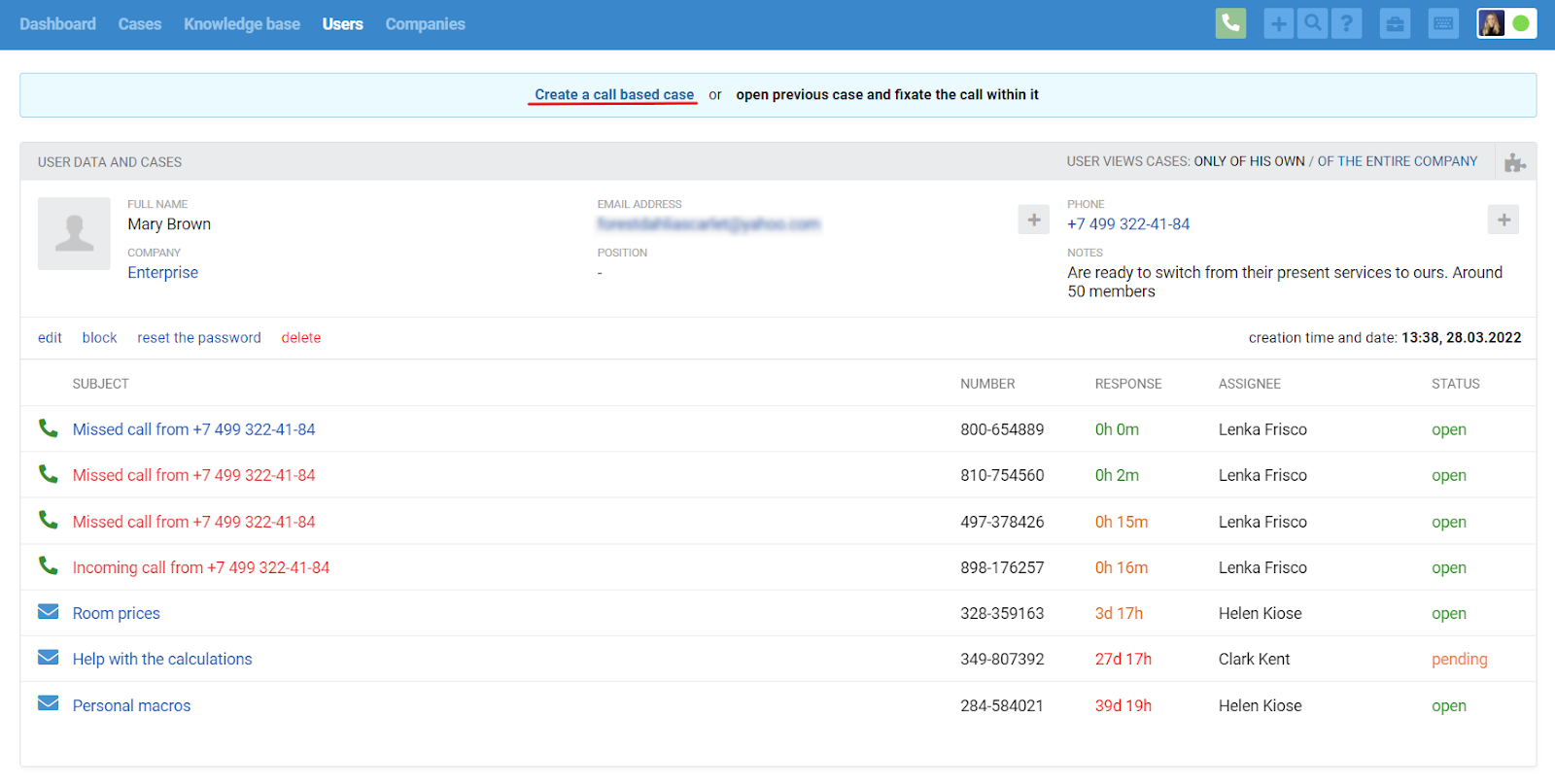Click the RESPONSE column header
This screenshot has height=784, width=1555.
point(1128,384)
